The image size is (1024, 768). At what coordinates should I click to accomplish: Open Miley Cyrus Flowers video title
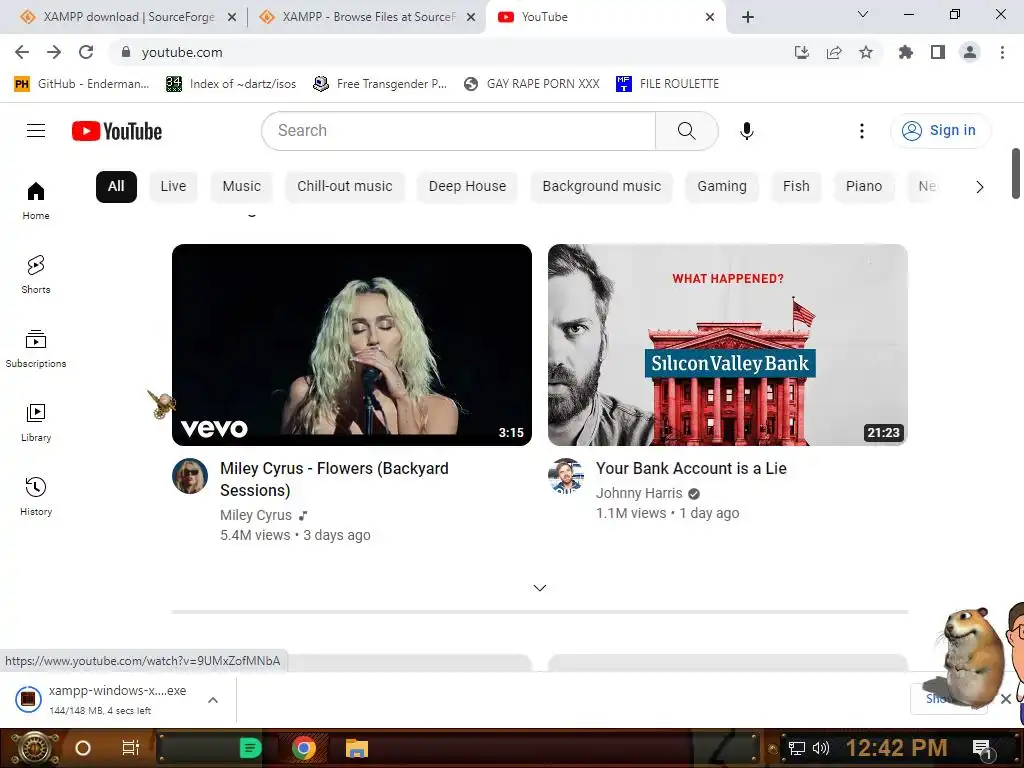click(x=334, y=479)
